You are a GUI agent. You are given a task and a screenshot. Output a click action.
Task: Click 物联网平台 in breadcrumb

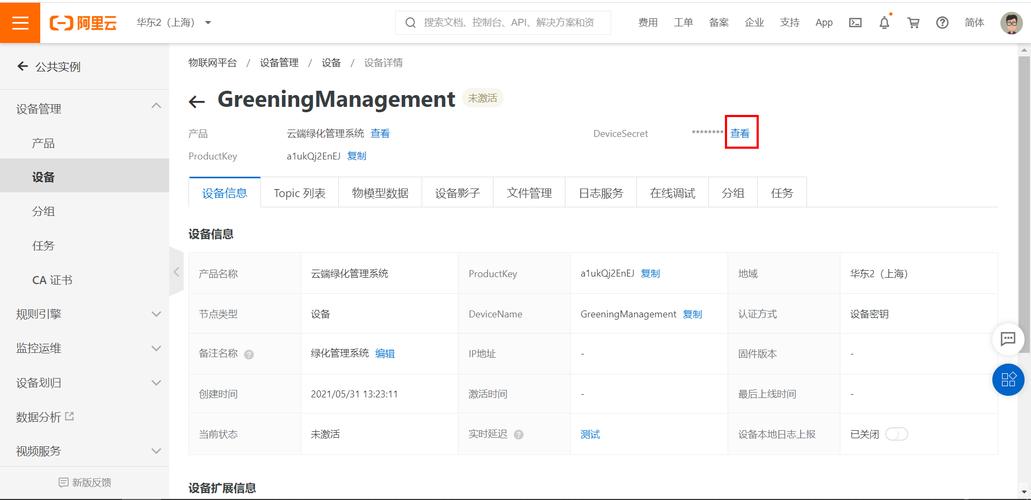[212, 62]
